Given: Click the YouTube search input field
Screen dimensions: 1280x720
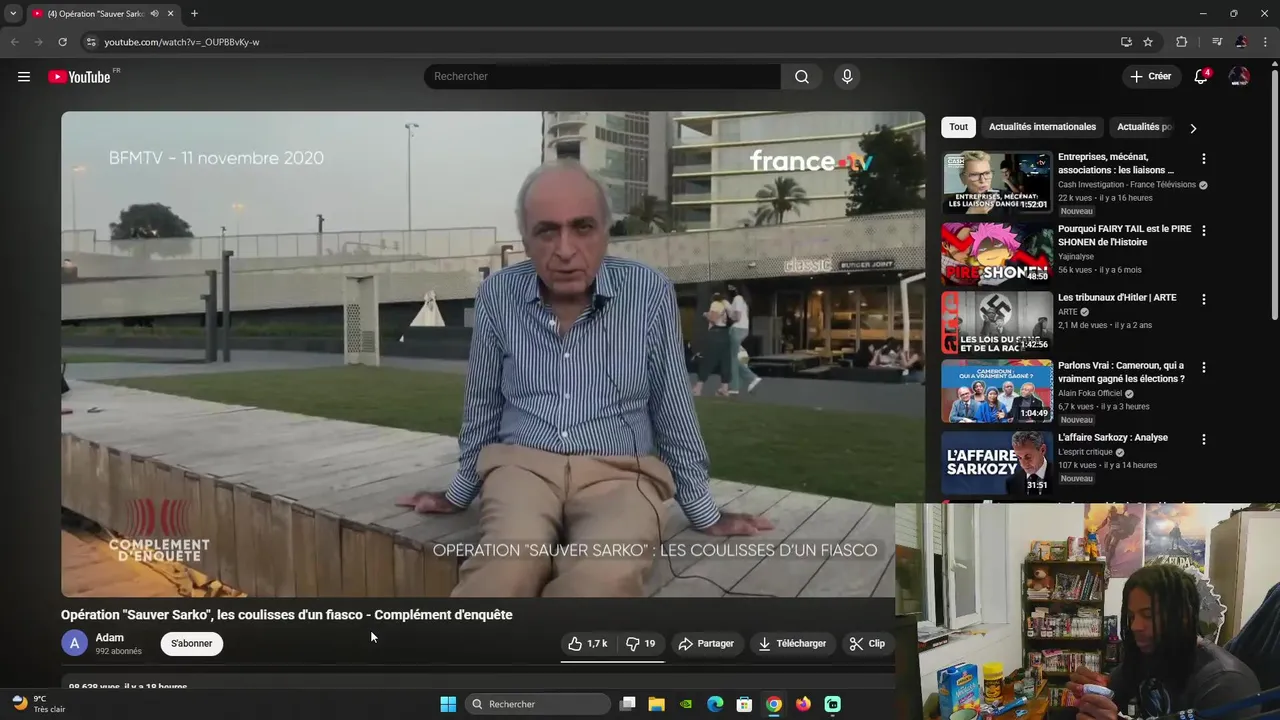Looking at the screenshot, I should [x=602, y=77].
